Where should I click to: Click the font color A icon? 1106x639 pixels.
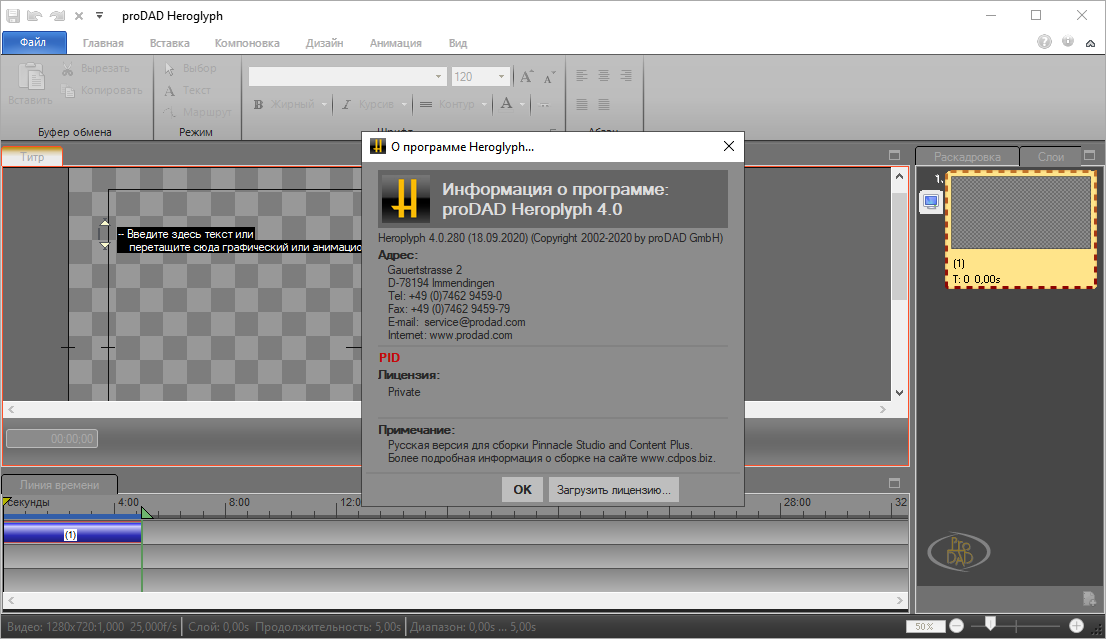tap(506, 104)
